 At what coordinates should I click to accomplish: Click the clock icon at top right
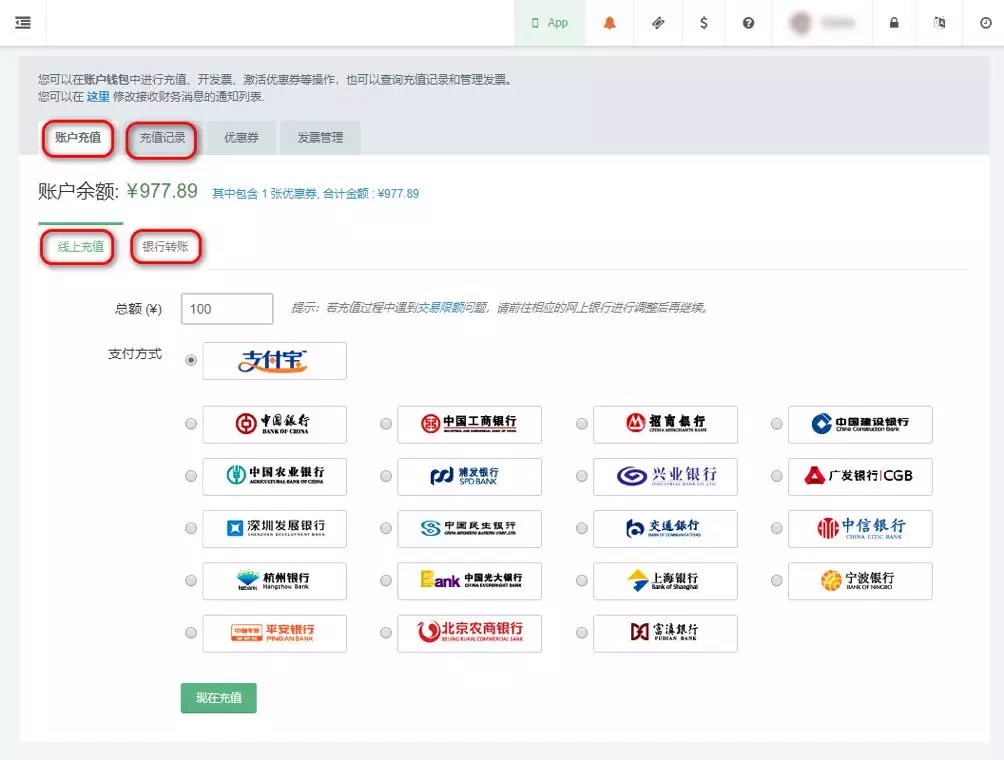coord(984,23)
